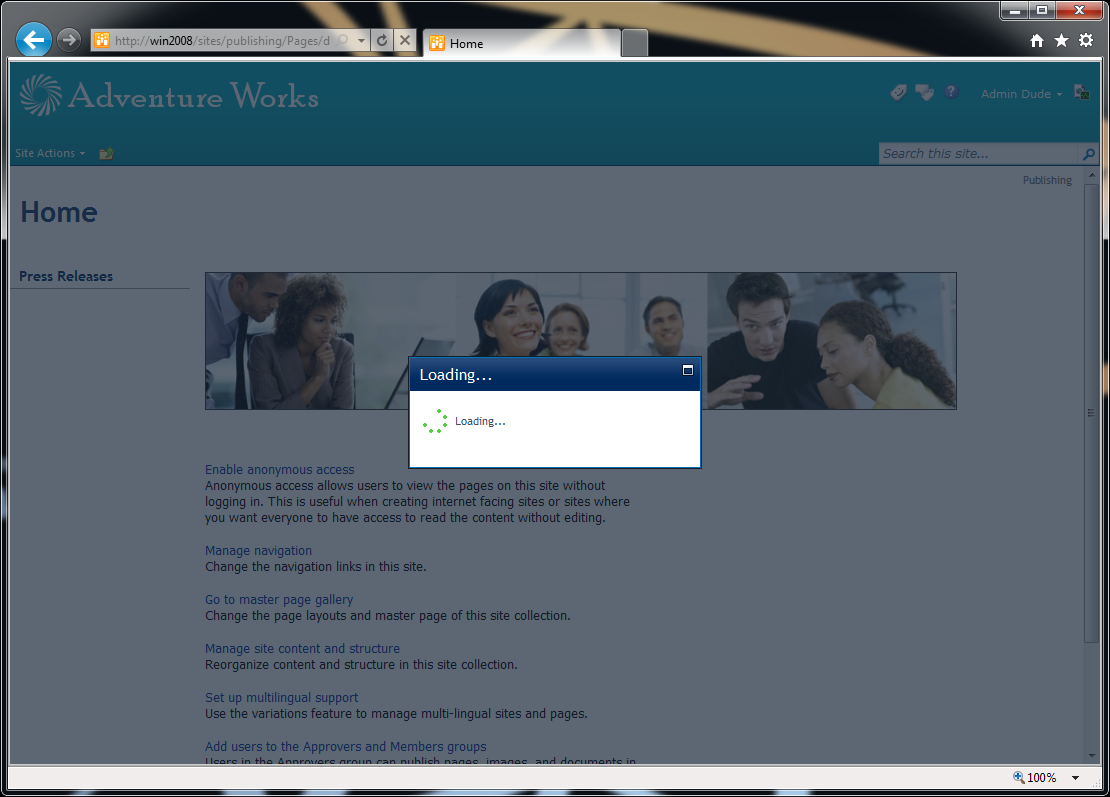Image resolution: width=1110 pixels, height=797 pixels.
Task: Open the Admin Dude user menu
Action: point(1021,94)
